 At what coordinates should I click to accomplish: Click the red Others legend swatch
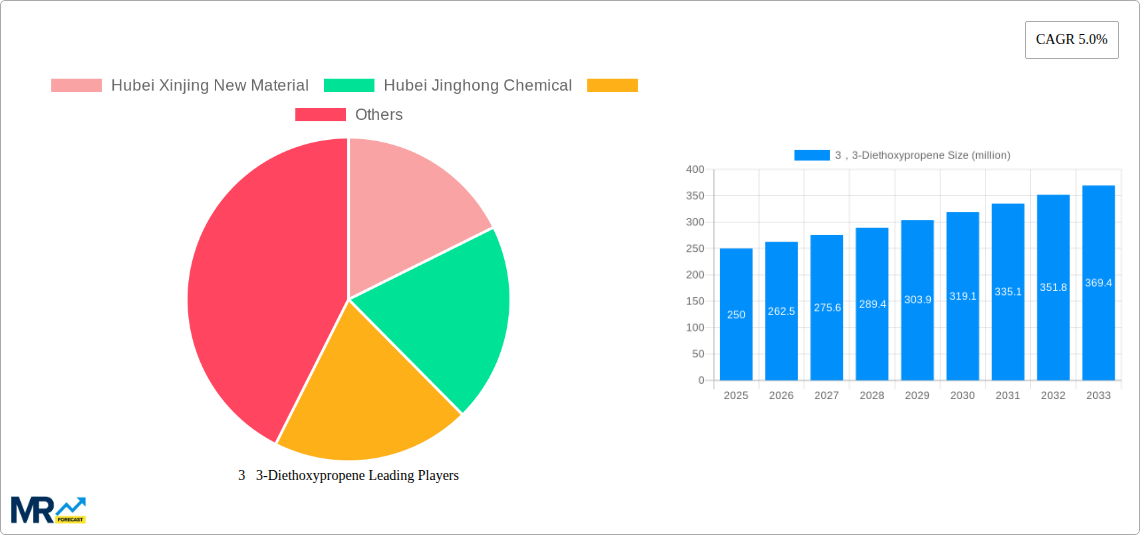pyautogui.click(x=320, y=115)
